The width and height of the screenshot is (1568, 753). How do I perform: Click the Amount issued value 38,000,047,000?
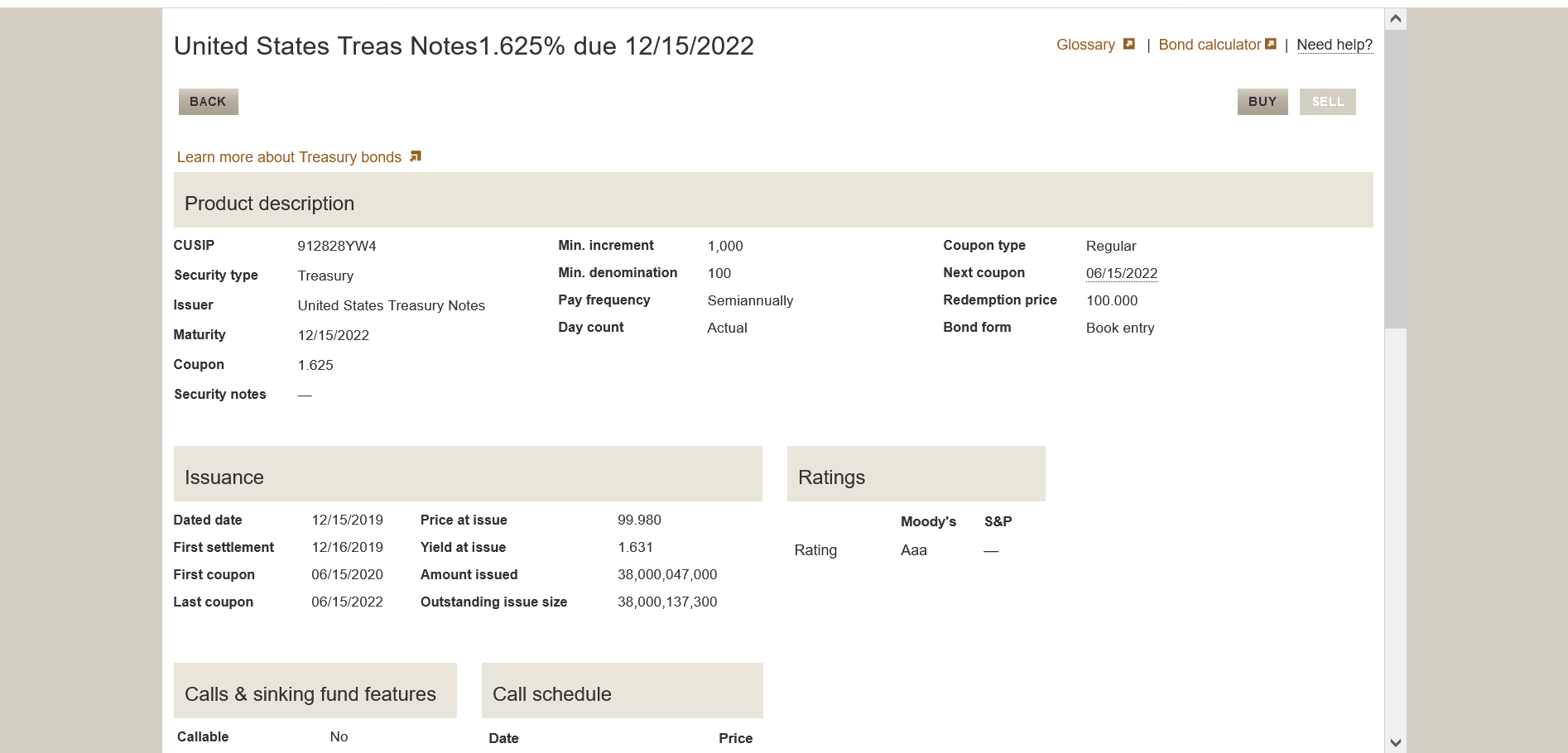[667, 574]
